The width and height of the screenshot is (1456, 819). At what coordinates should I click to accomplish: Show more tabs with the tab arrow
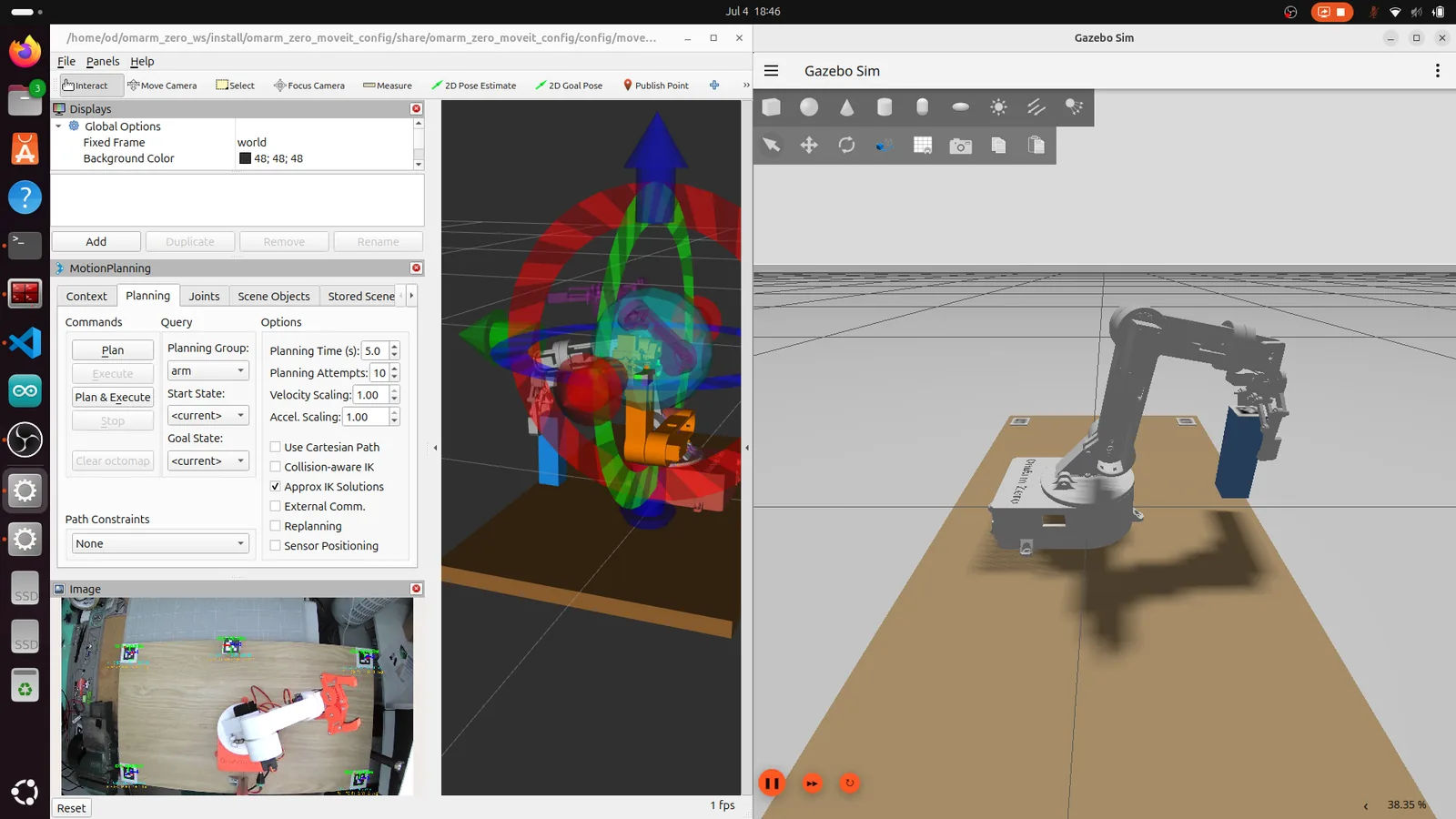[411, 296]
